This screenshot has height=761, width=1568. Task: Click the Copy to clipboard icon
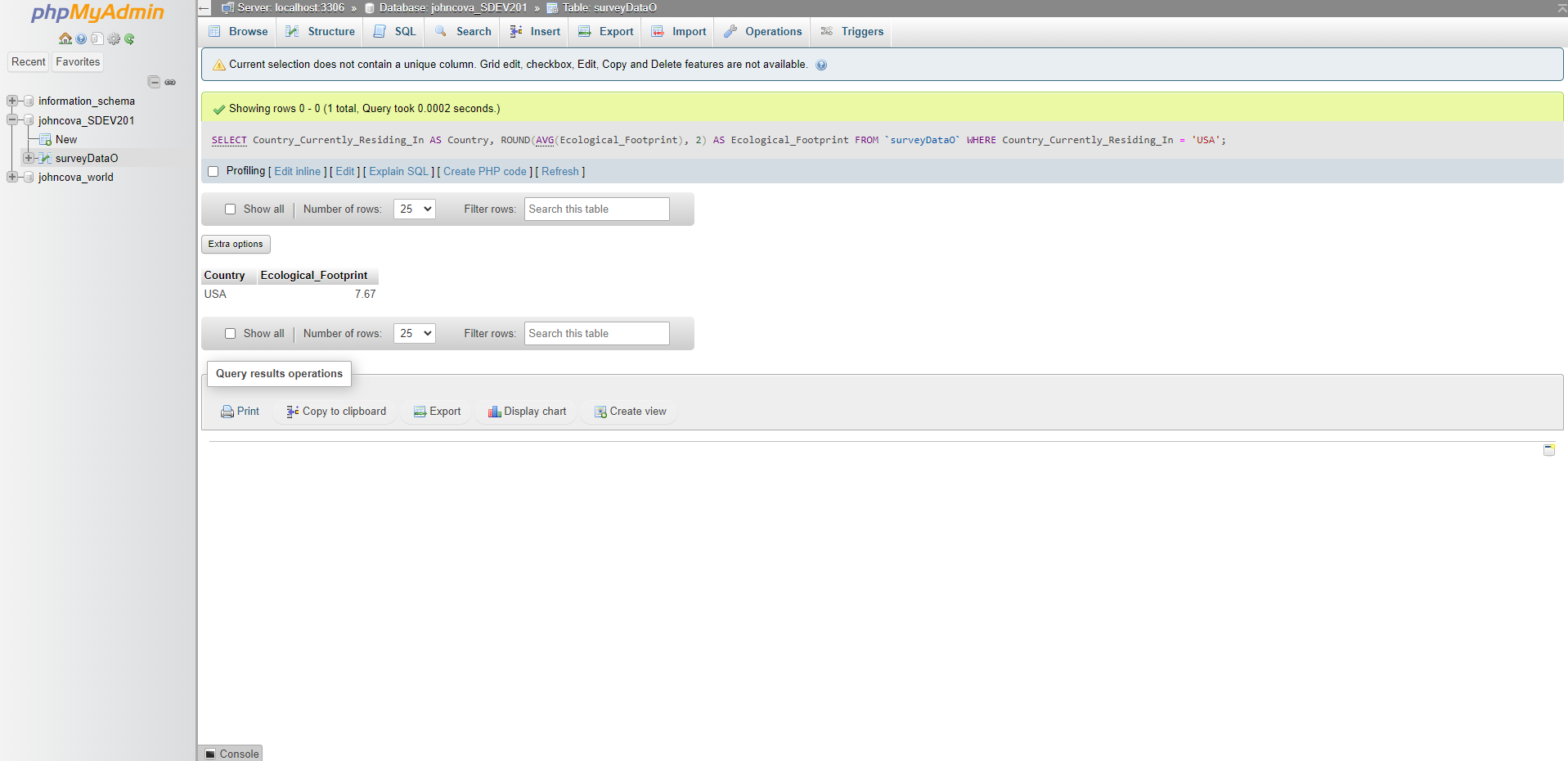coord(293,412)
